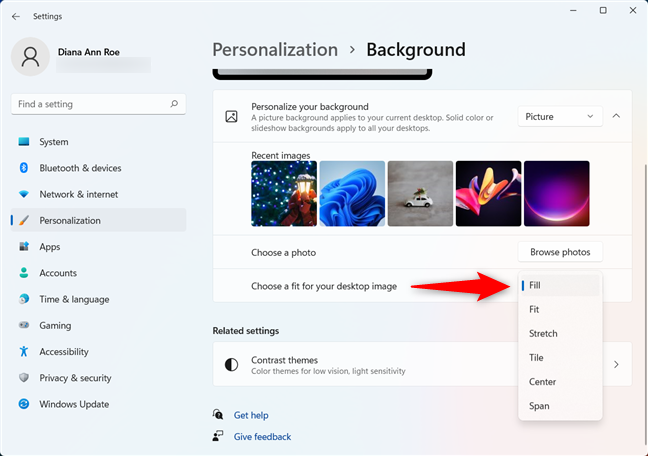648x456 pixels.
Task: Click the Accounts label in sidebar
Action: (58, 273)
